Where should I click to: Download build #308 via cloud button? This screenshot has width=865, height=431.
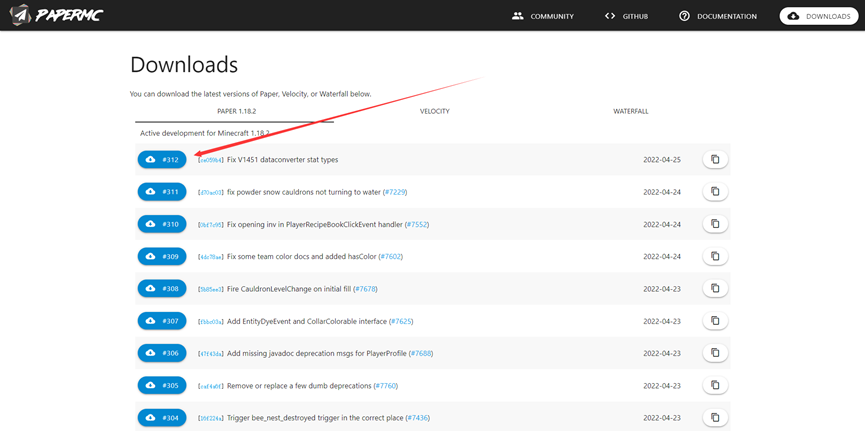point(162,289)
